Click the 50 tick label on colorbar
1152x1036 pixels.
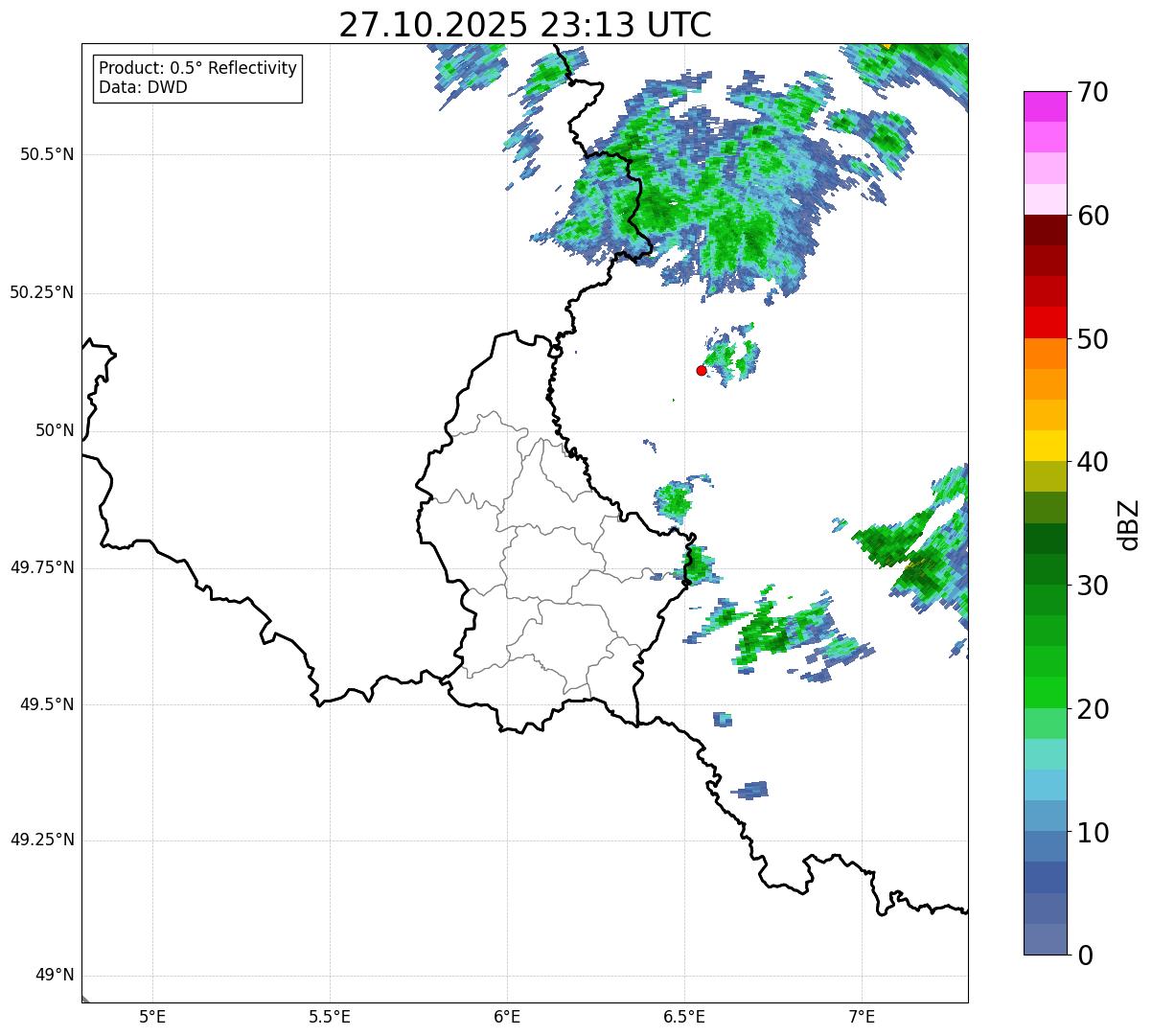(1094, 339)
